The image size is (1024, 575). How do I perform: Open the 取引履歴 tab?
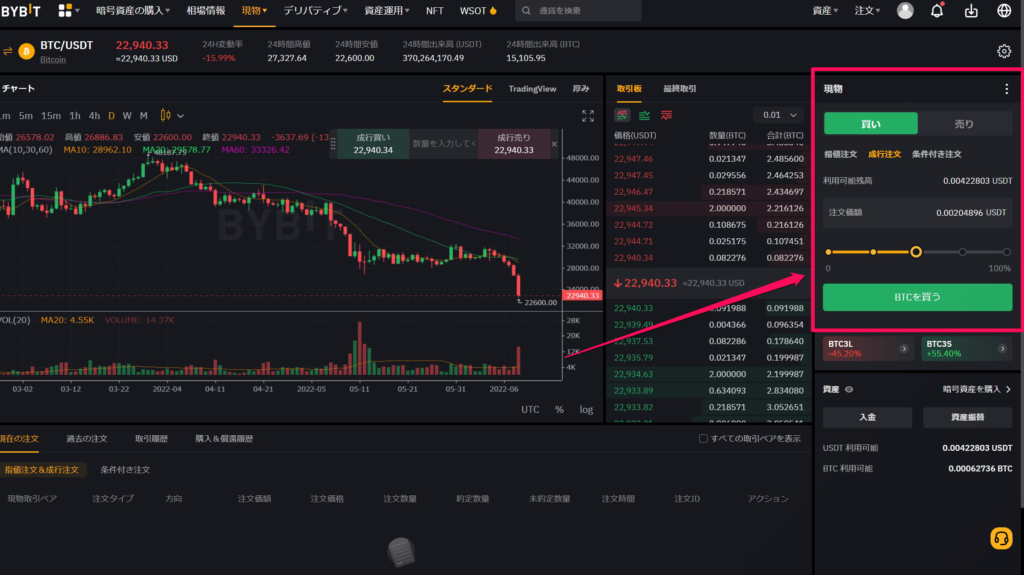point(152,438)
